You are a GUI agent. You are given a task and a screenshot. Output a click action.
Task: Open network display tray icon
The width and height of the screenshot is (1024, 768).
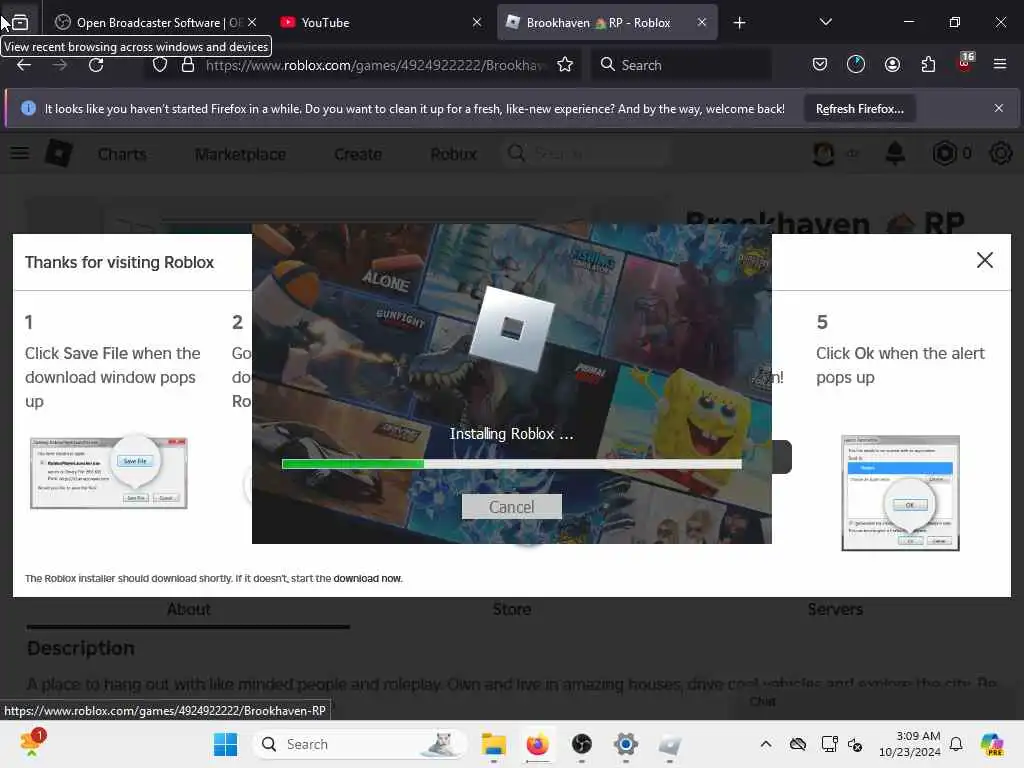(829, 744)
